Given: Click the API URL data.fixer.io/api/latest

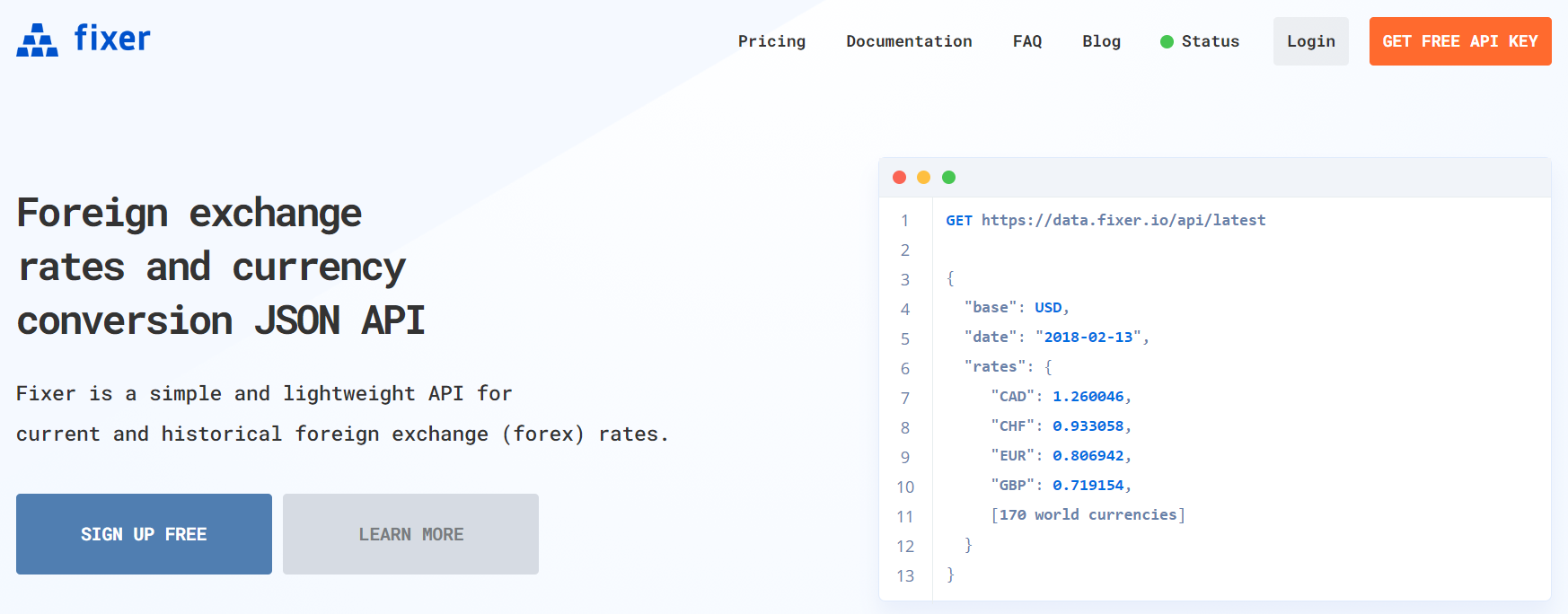Looking at the screenshot, I should tap(1123, 220).
